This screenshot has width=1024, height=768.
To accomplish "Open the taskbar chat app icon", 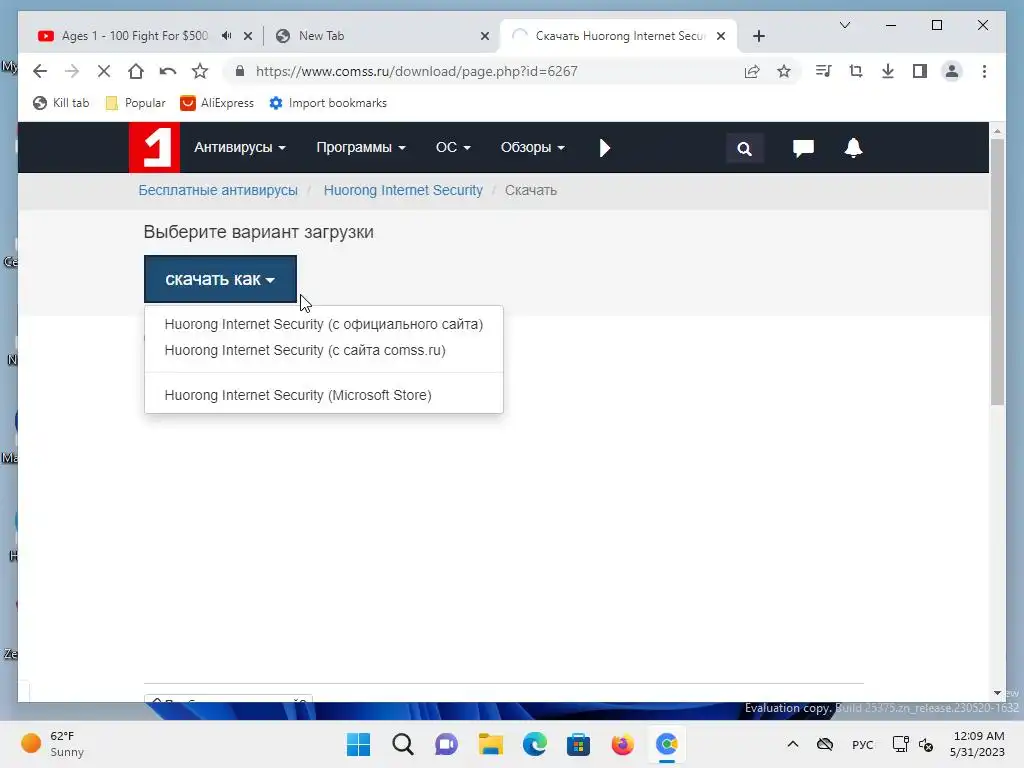I will click(447, 744).
